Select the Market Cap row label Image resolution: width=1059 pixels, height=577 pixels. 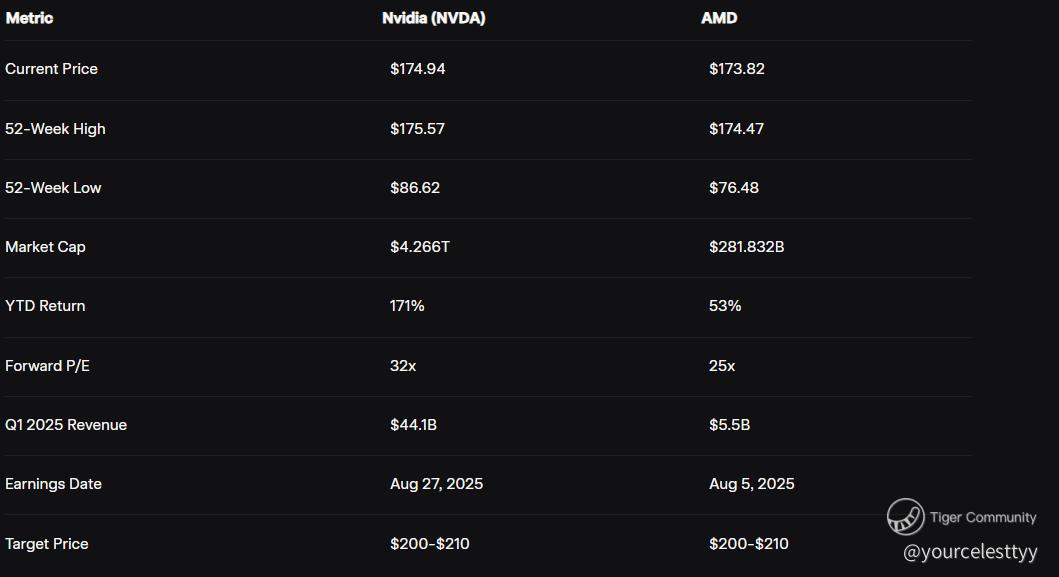coord(45,247)
